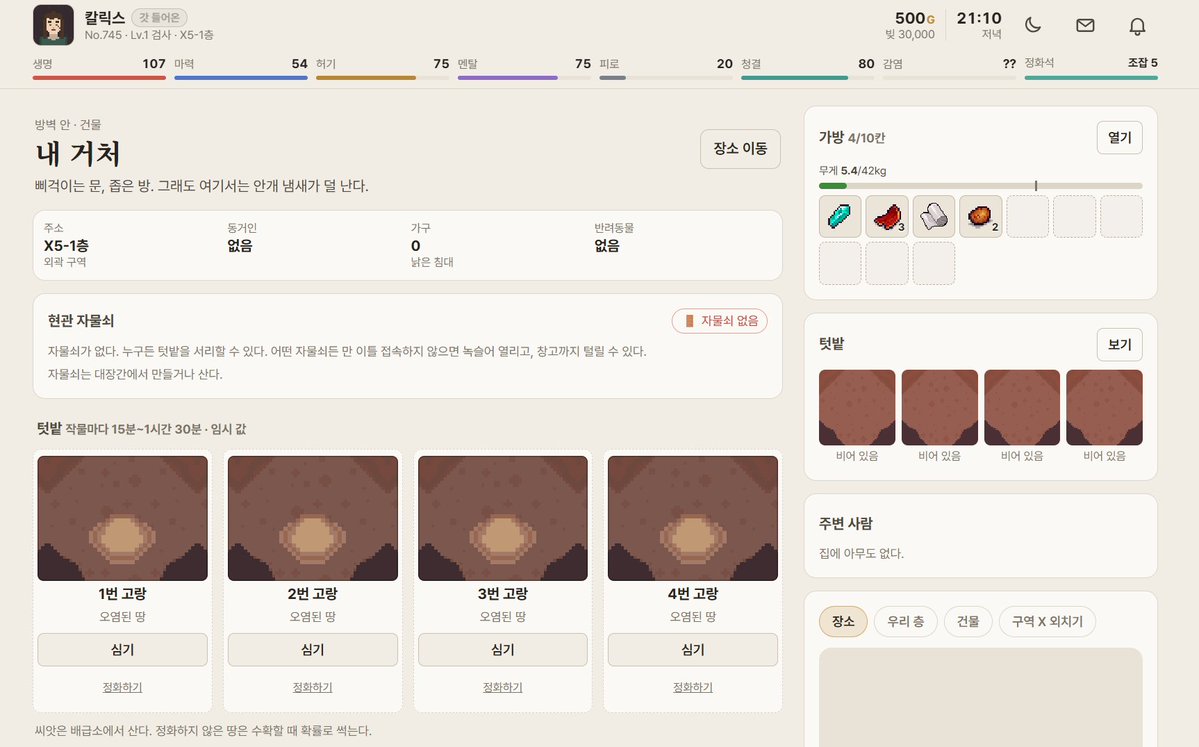Click the 정화석 status bar
Image resolution: width=1199 pixels, height=747 pixels.
coord(1091,77)
